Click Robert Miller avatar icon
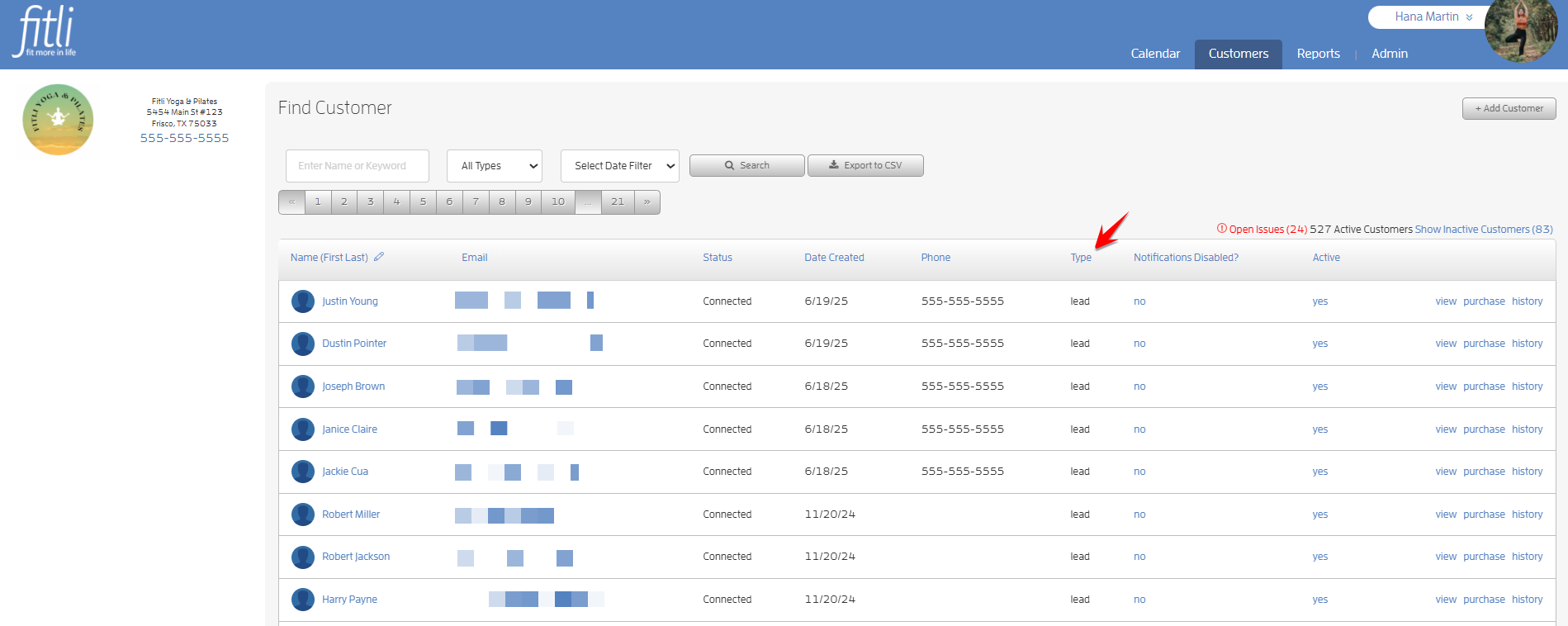 (x=303, y=515)
